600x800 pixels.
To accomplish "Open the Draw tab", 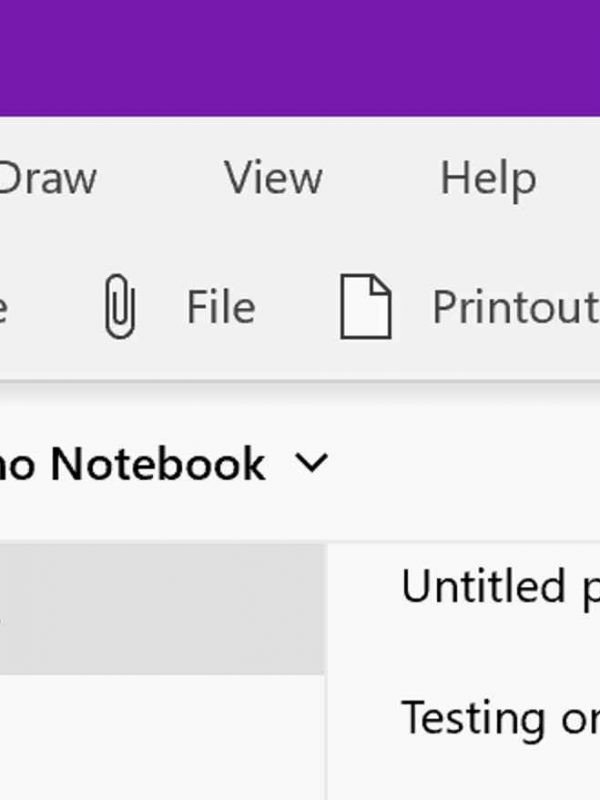I will point(47,178).
